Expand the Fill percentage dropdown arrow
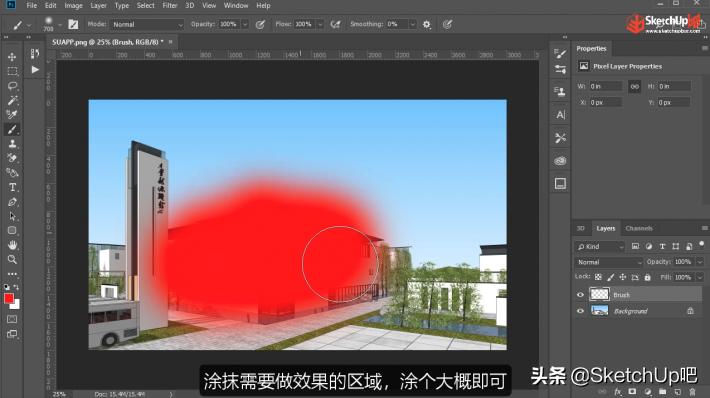Screen dimensions: 710x398 [x=700, y=277]
